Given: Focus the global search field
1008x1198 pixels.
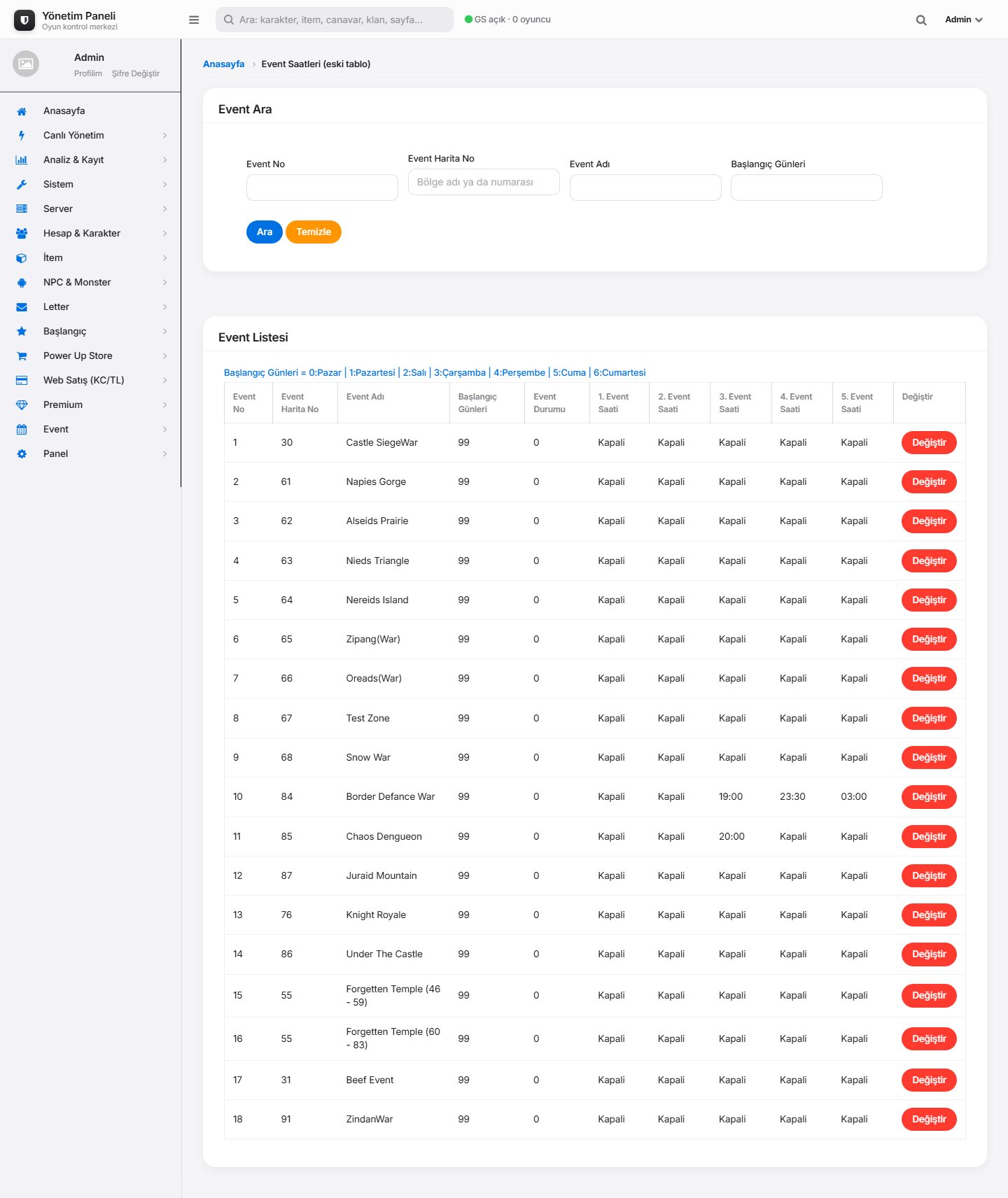Looking at the screenshot, I should tap(335, 20).
